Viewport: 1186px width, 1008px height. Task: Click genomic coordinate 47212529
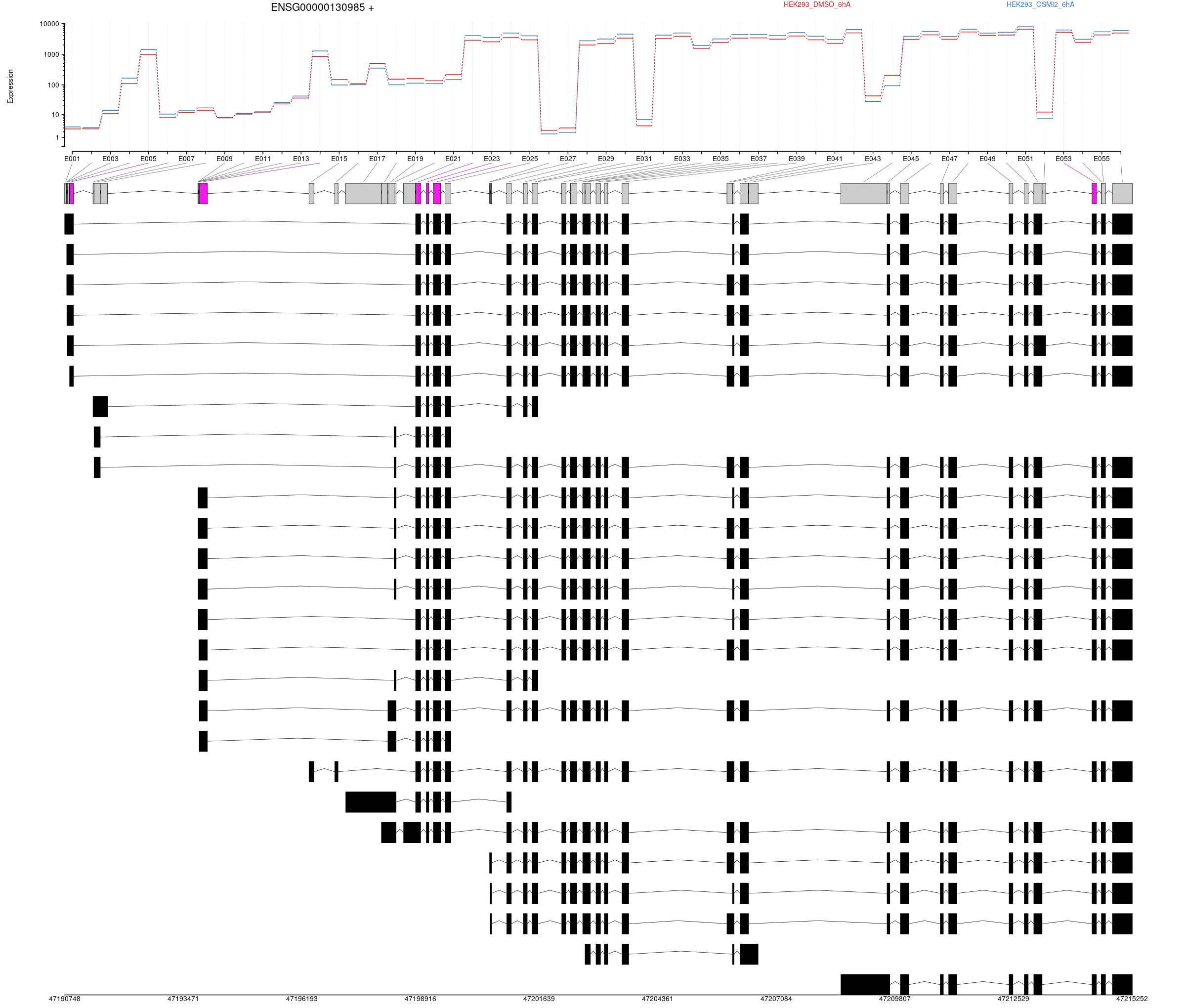(1014, 999)
